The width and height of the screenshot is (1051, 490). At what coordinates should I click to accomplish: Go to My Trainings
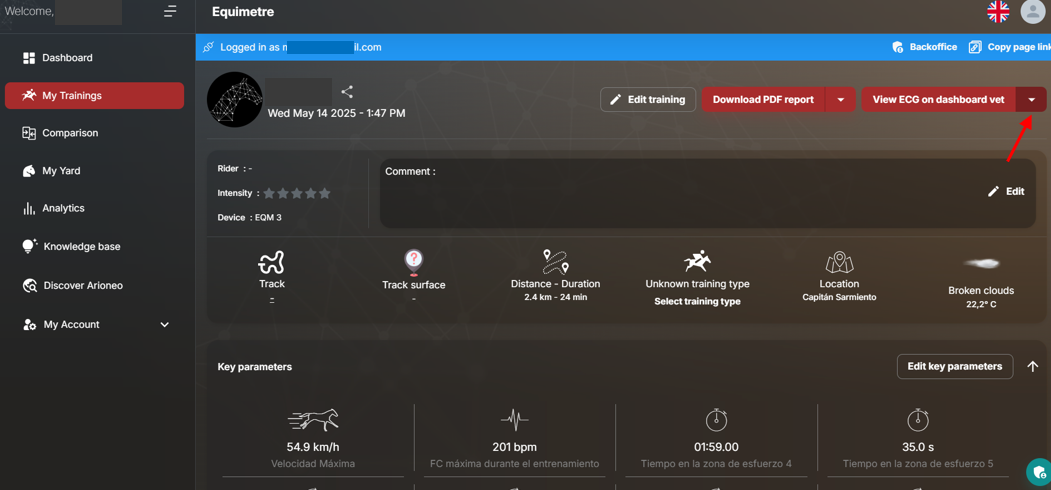[x=95, y=95]
